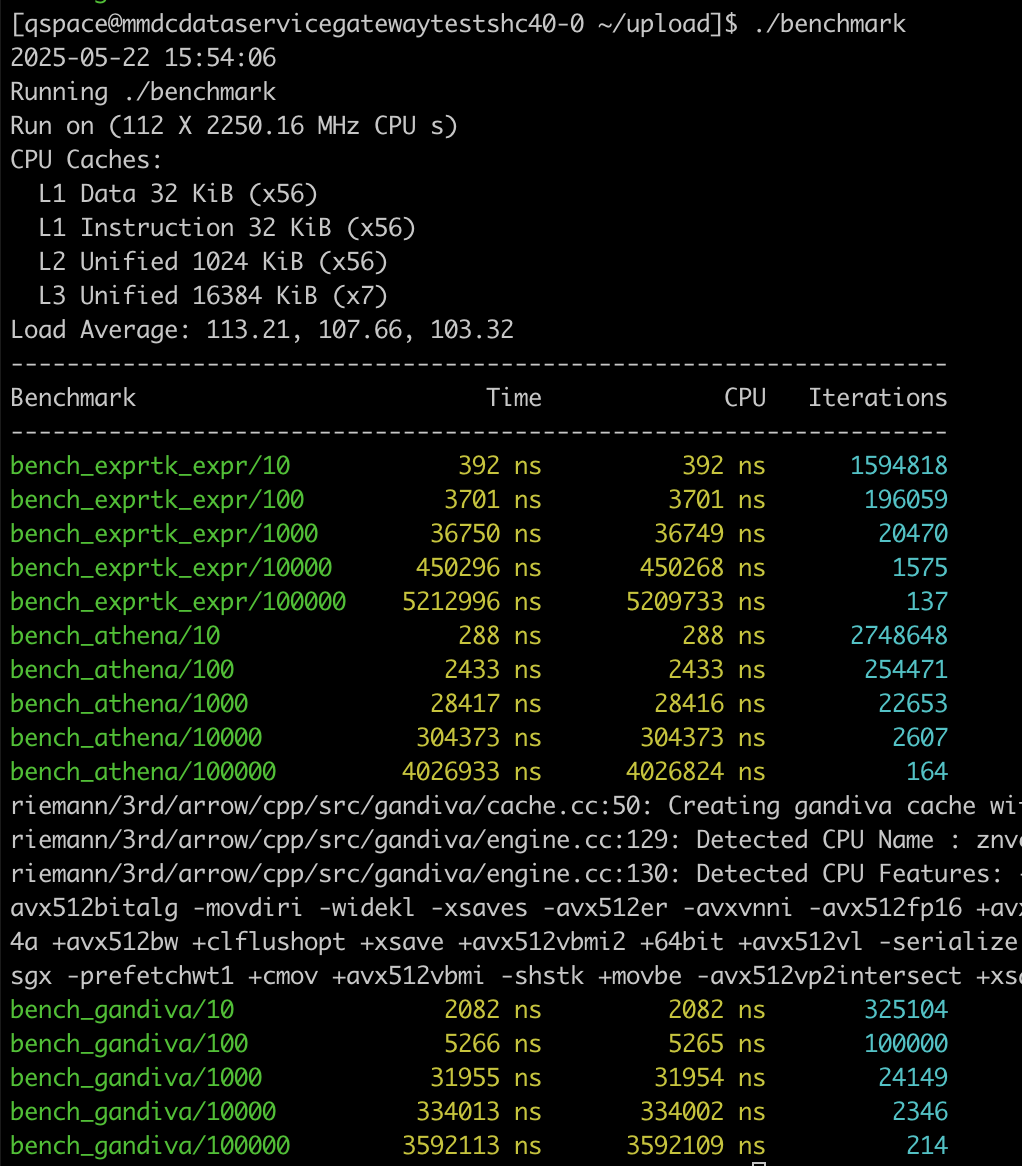Click the 'L1 Instruction 32 KiB (x56)' line

coord(227,228)
